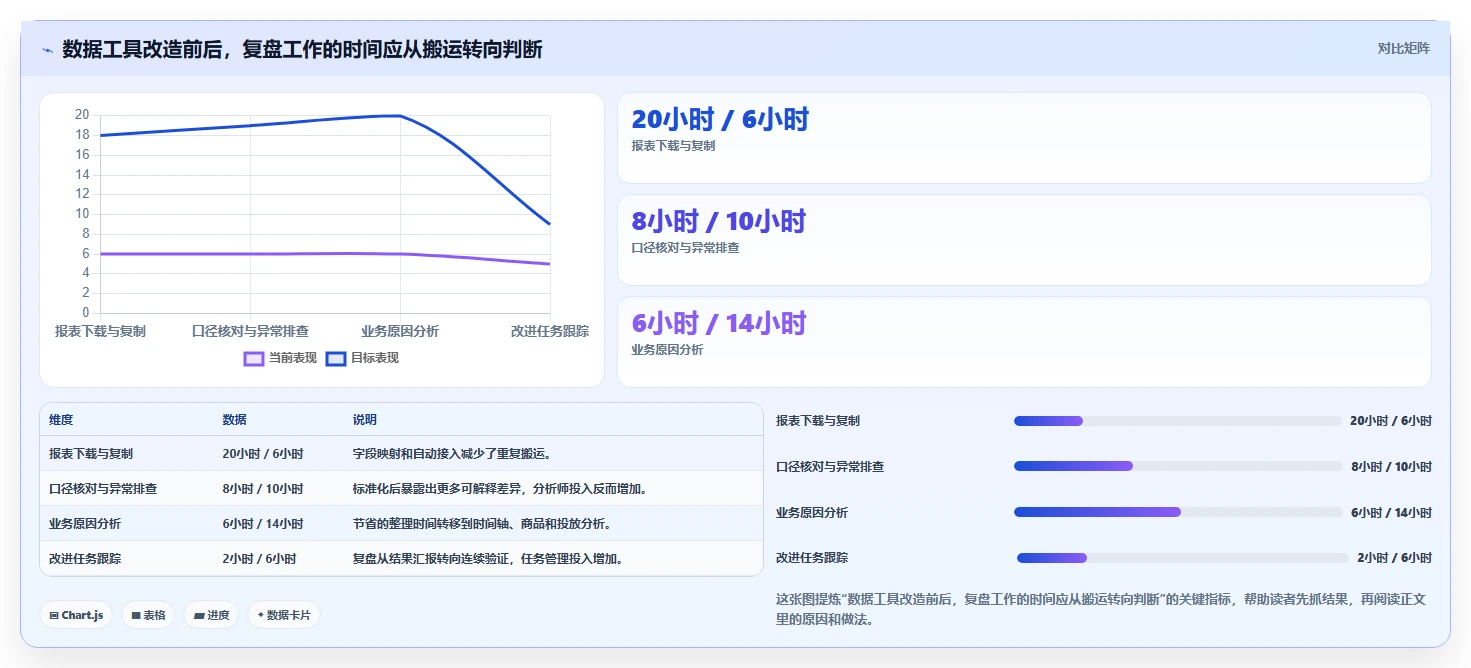Click the 8小时 / 10小时 data card value
The image size is (1471, 668).
pyautogui.click(x=719, y=221)
